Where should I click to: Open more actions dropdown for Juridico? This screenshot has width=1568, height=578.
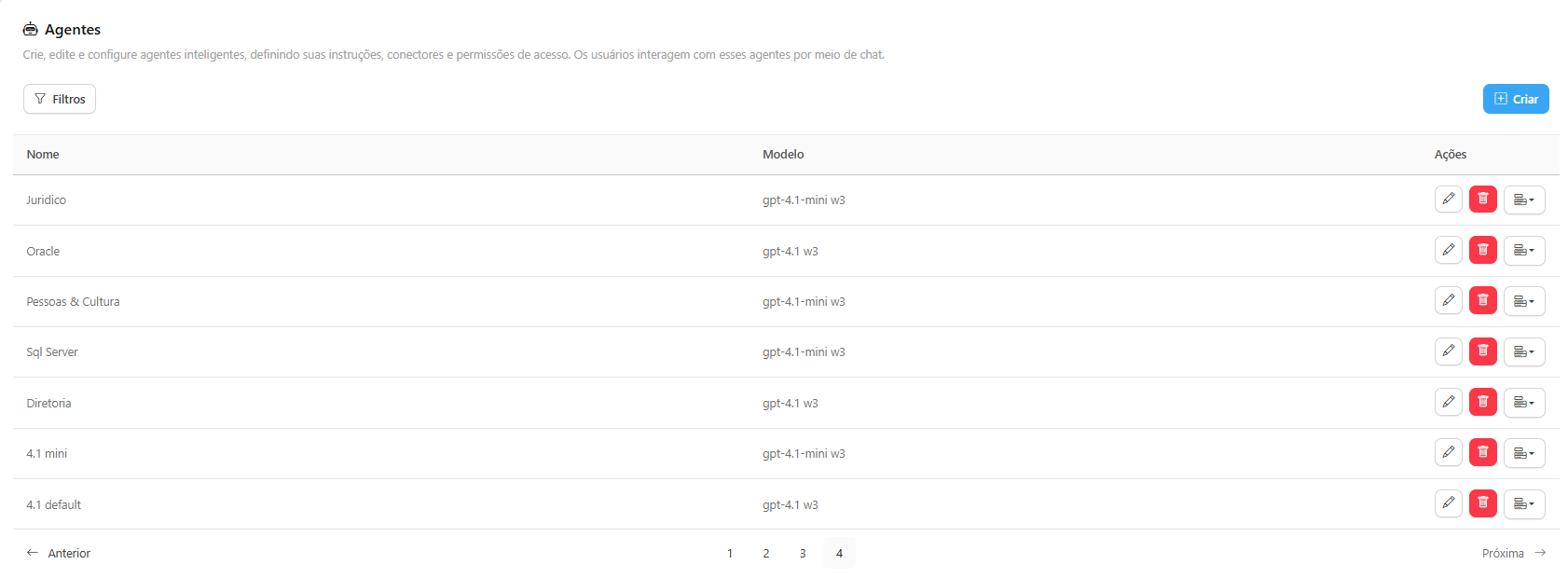pyautogui.click(x=1523, y=200)
